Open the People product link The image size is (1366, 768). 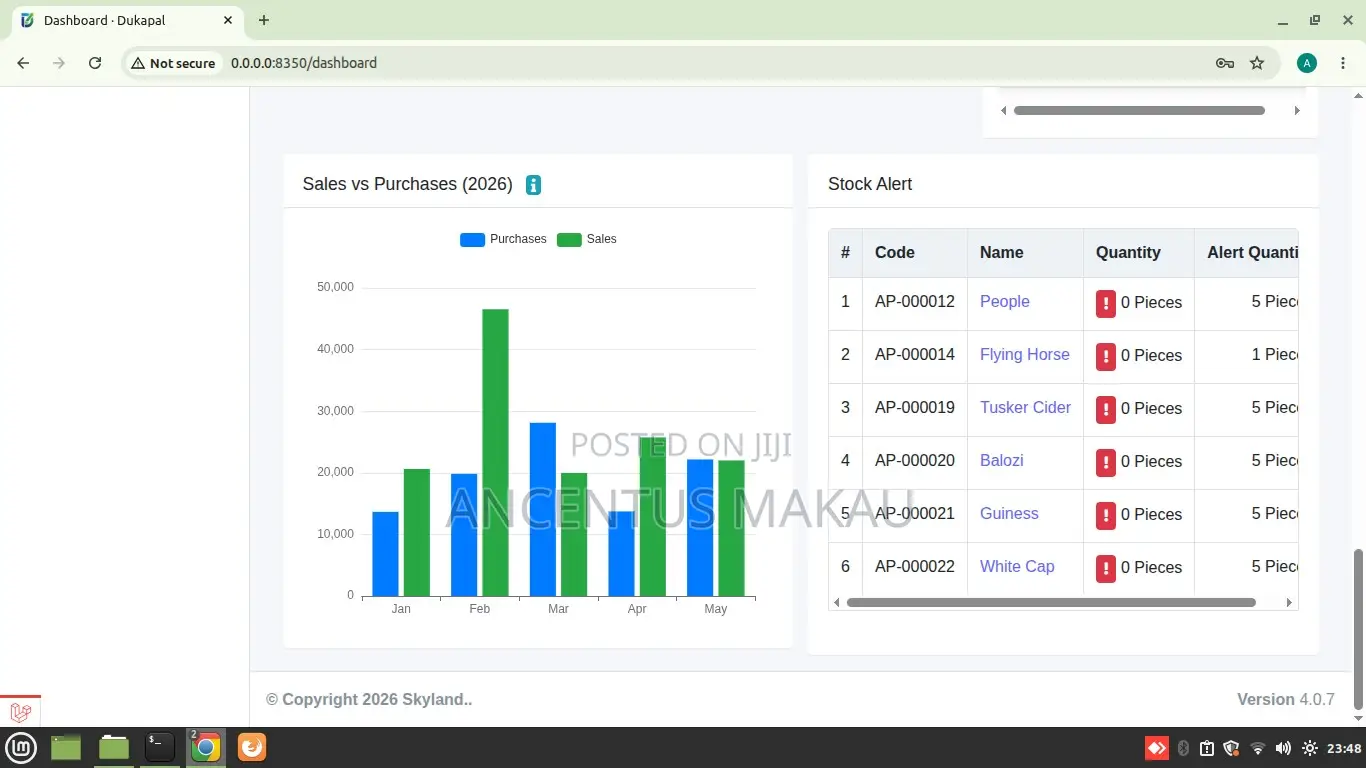tap(1004, 302)
